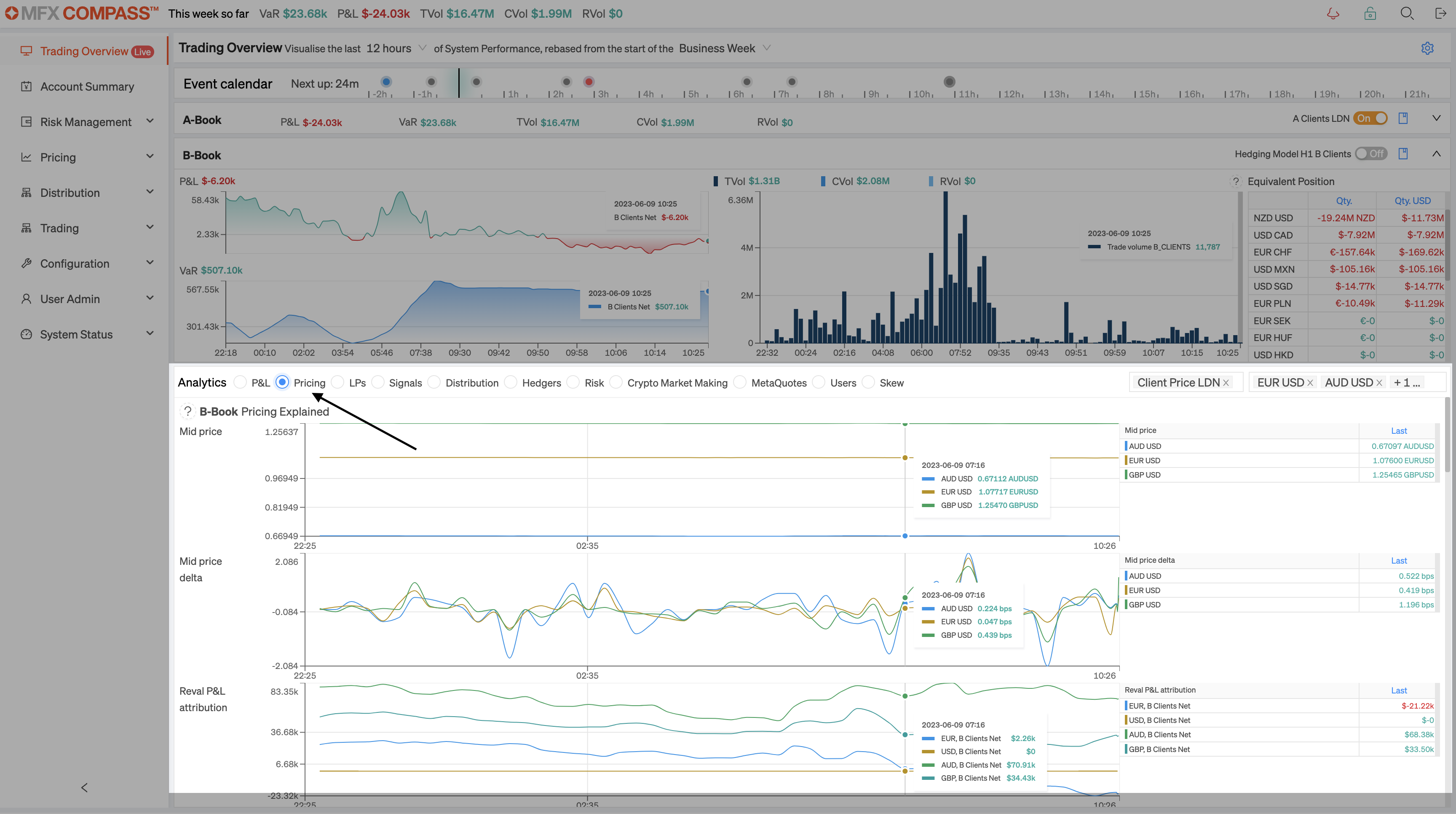The image size is (1456, 814).
Task: Select the P&L analytics radio button
Action: click(x=240, y=382)
